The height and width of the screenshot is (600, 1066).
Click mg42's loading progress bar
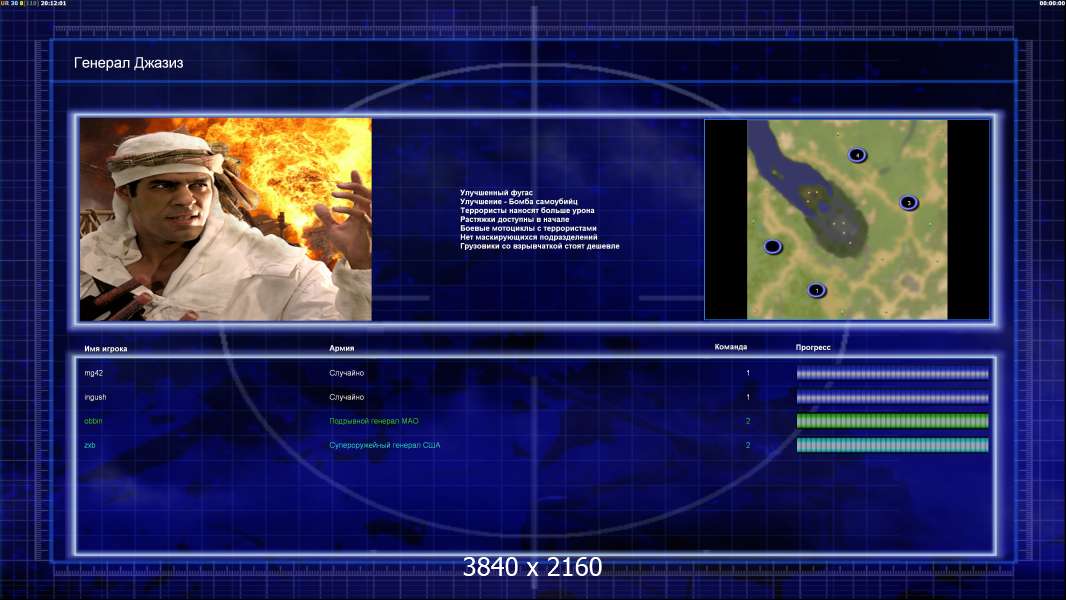[893, 373]
